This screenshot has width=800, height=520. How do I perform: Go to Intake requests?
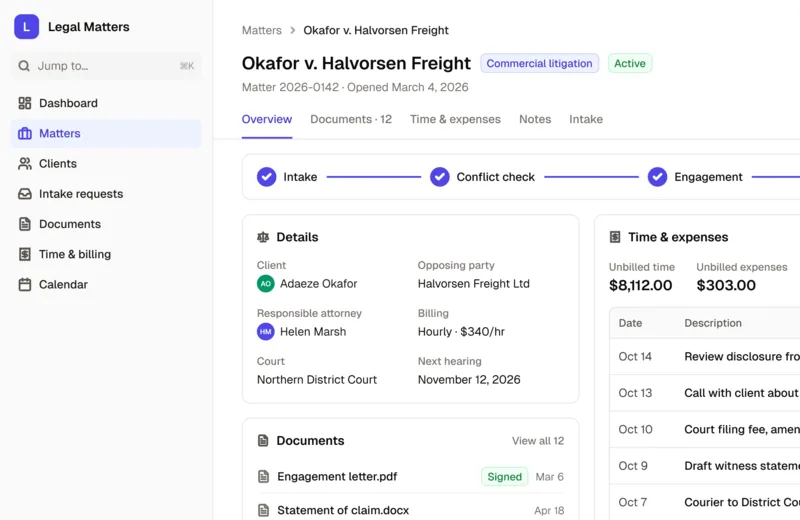tap(106, 194)
